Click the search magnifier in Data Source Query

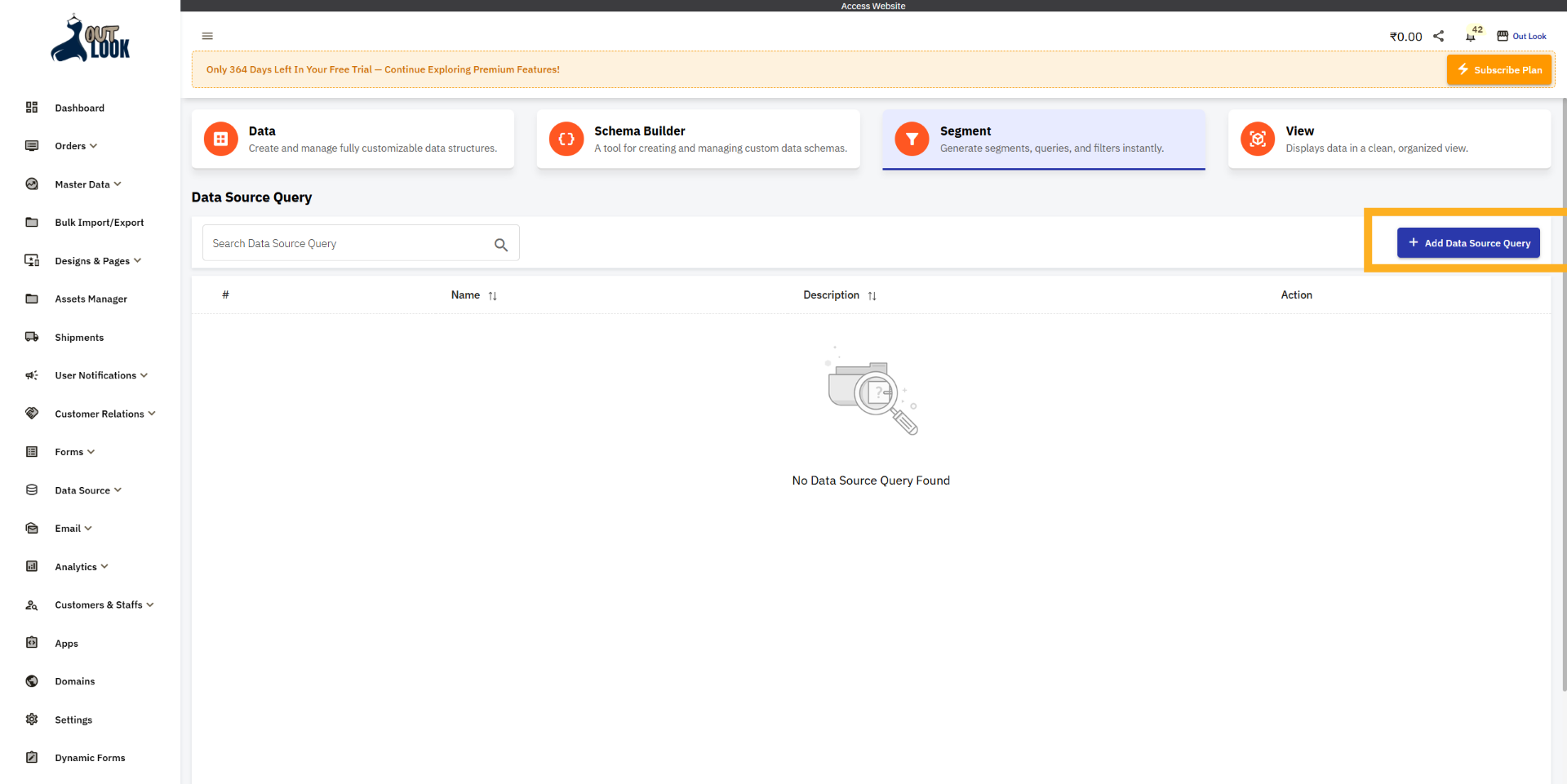point(500,244)
